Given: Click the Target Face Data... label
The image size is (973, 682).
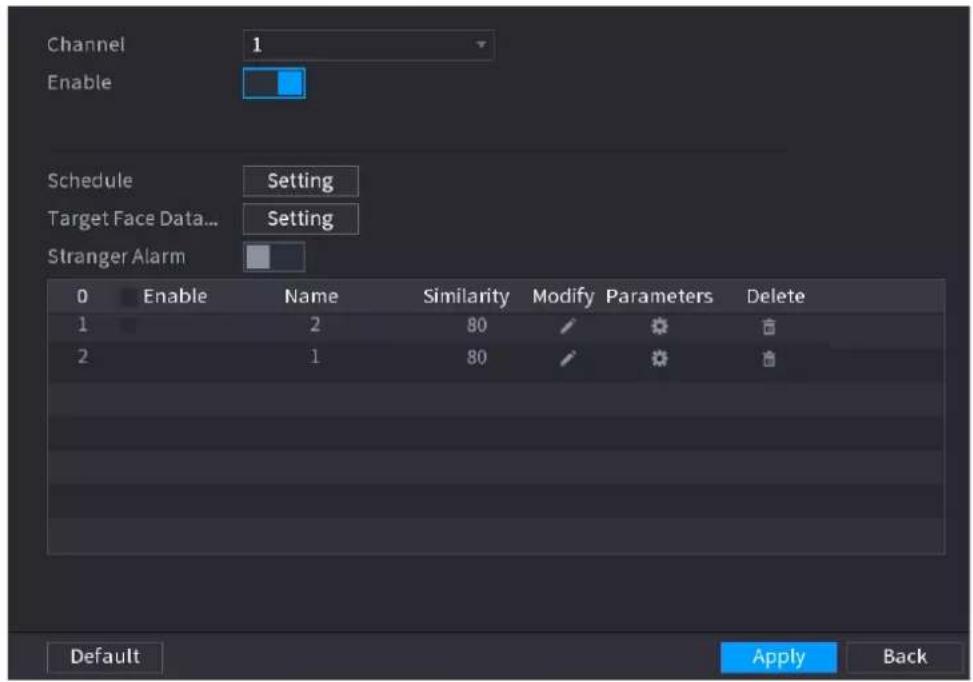Looking at the screenshot, I should [x=133, y=219].
